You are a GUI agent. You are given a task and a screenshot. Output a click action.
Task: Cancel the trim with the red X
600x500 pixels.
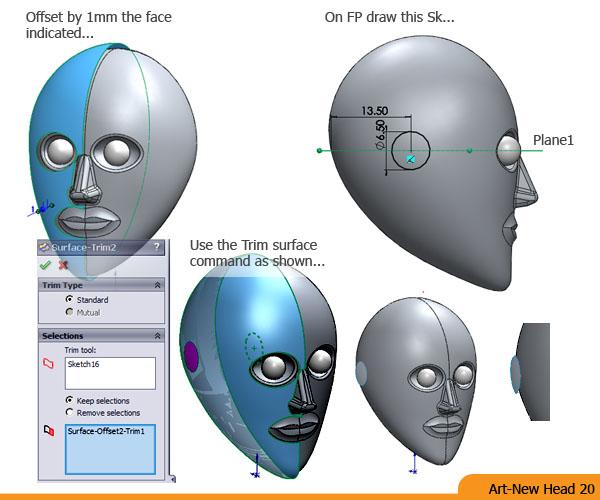pos(63,265)
